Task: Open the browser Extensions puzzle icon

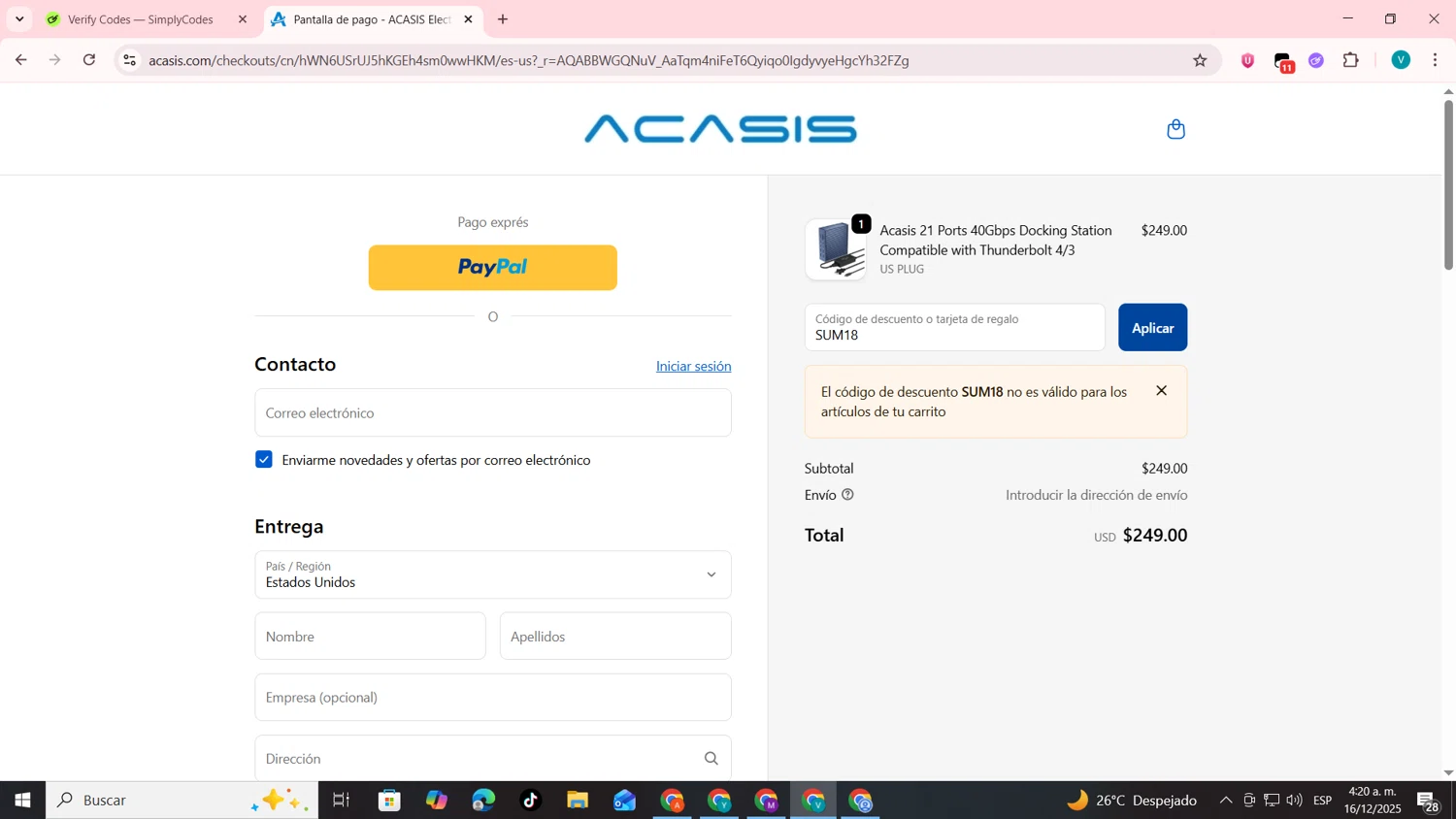Action: (1351, 60)
